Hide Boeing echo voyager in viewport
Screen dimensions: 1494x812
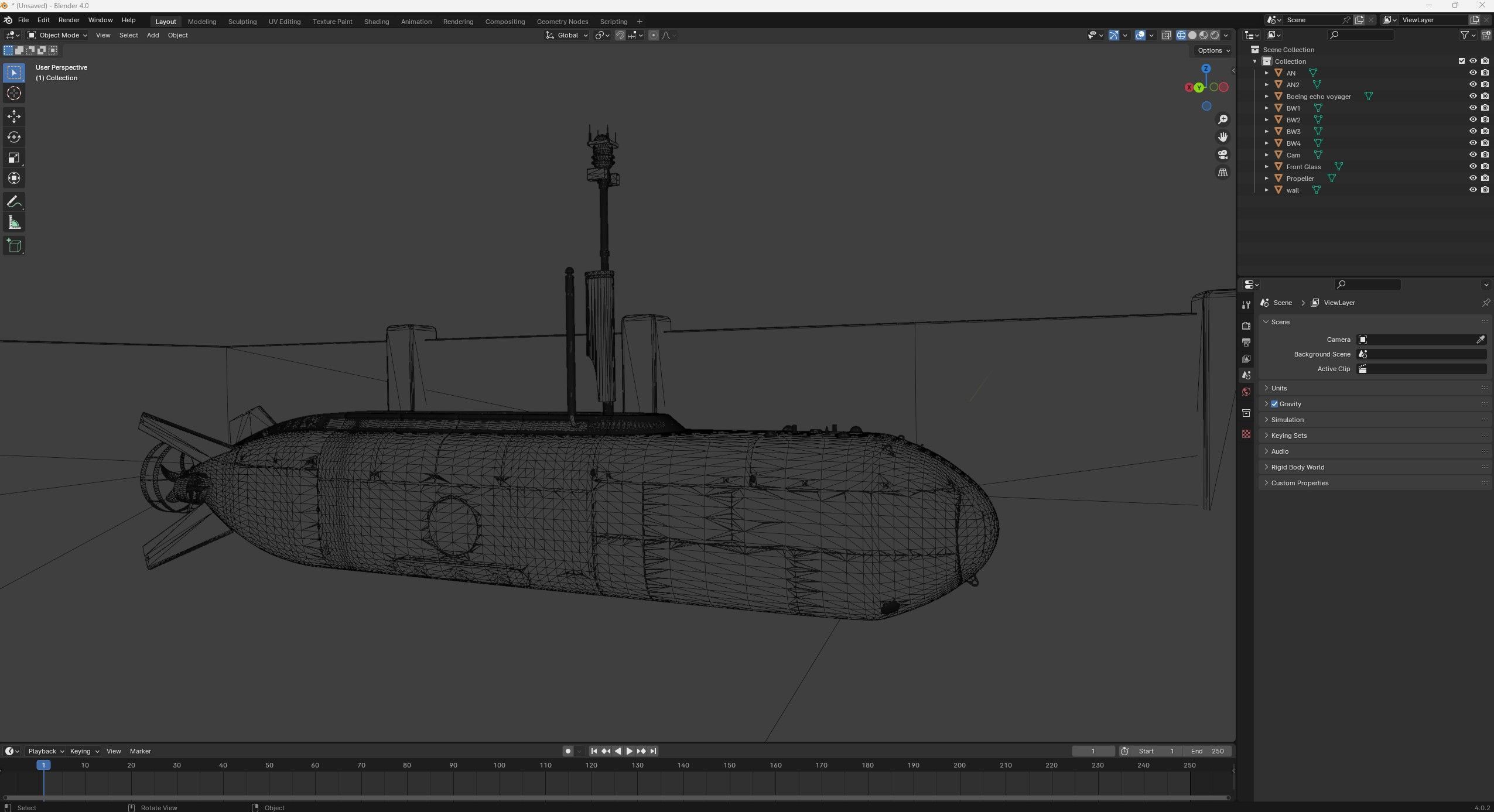(1473, 96)
